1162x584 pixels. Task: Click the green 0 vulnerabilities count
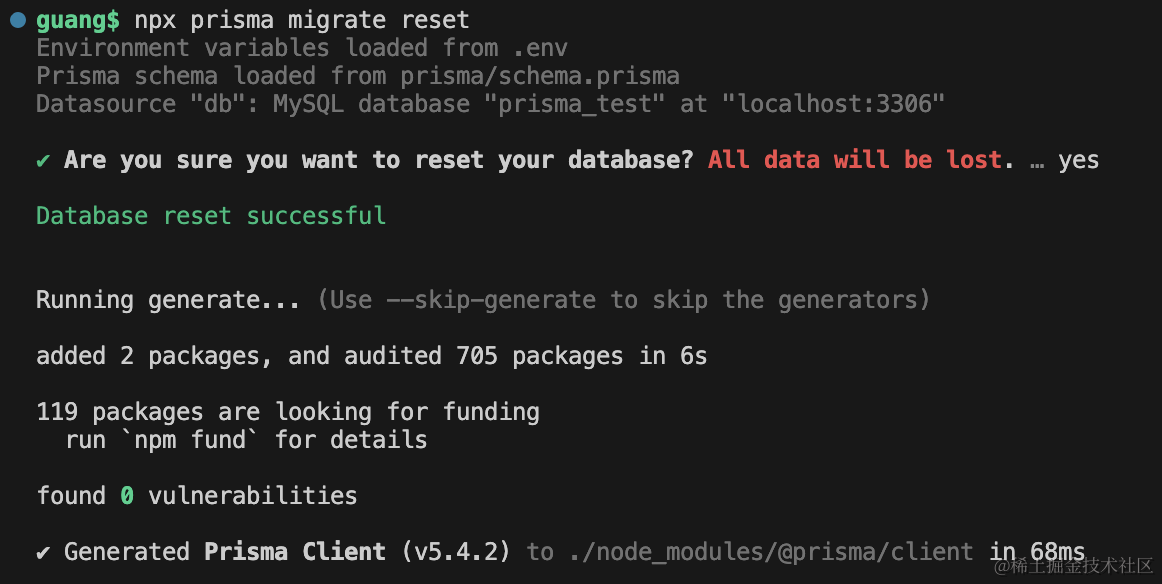pyautogui.click(x=127, y=496)
